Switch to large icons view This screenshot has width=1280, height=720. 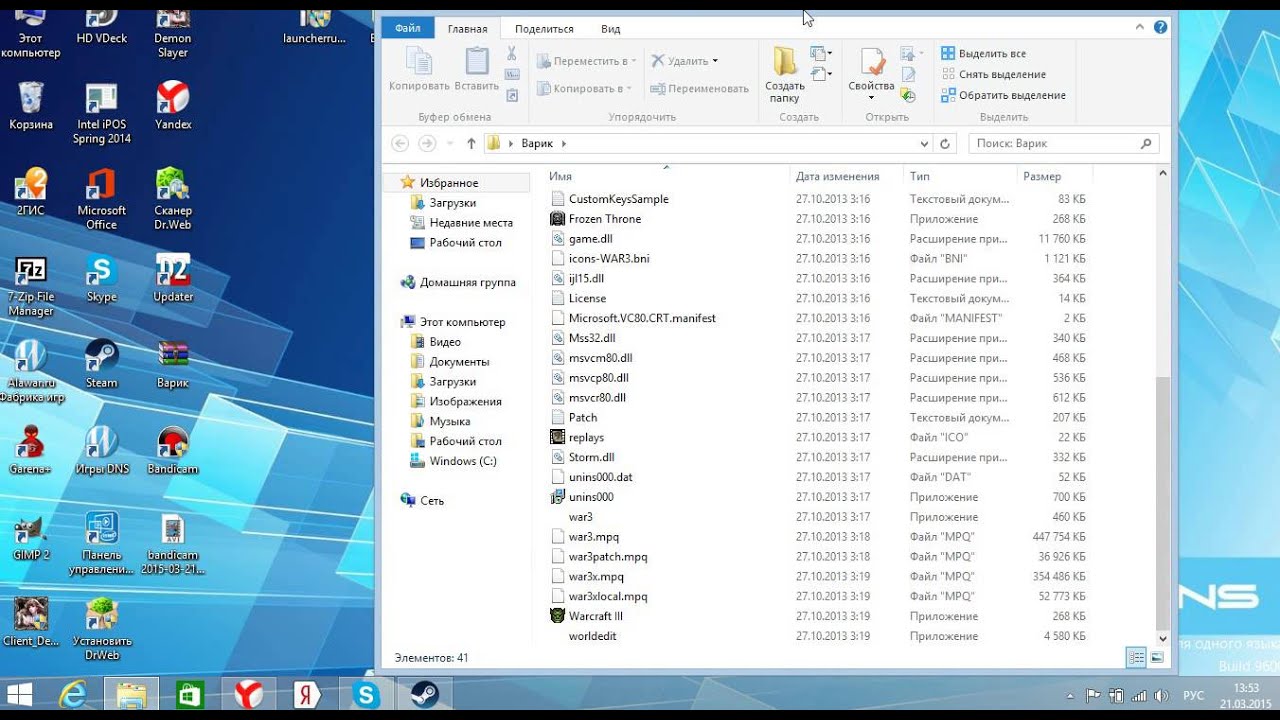pos(1157,657)
